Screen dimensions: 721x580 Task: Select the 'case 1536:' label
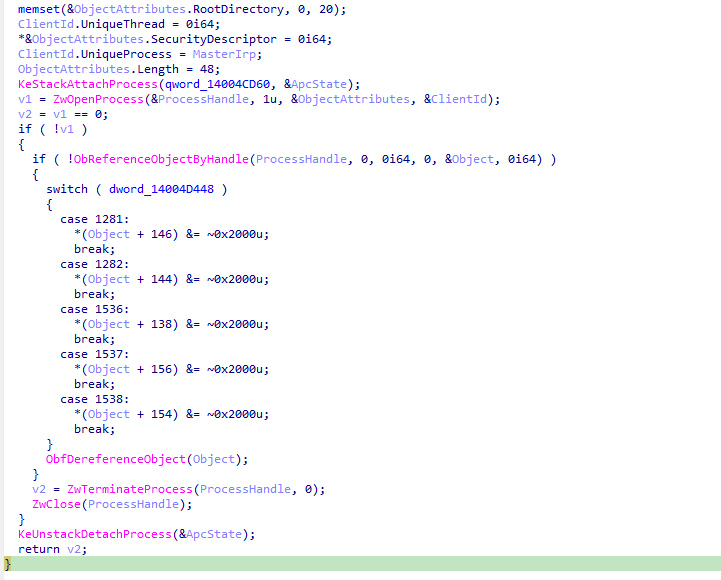[95, 309]
